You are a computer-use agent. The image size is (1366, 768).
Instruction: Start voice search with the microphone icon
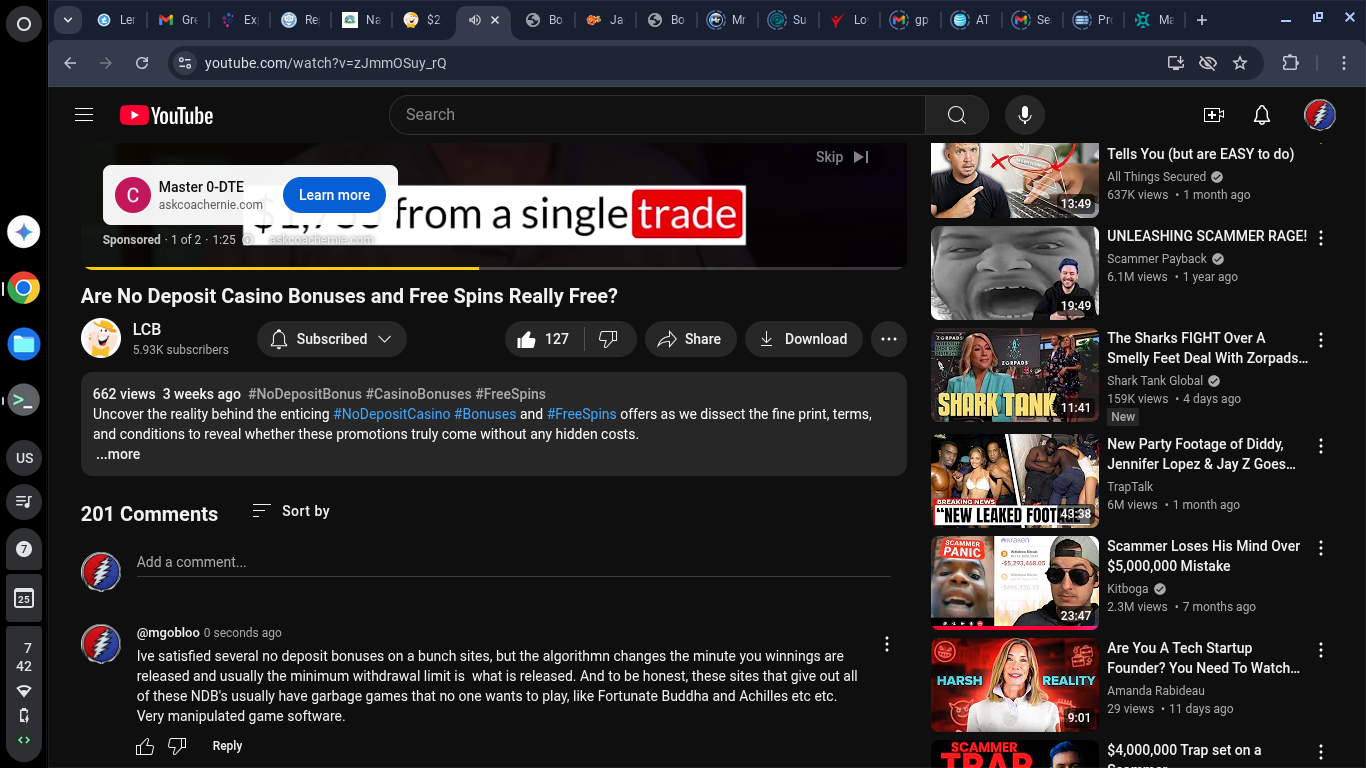[1024, 115]
